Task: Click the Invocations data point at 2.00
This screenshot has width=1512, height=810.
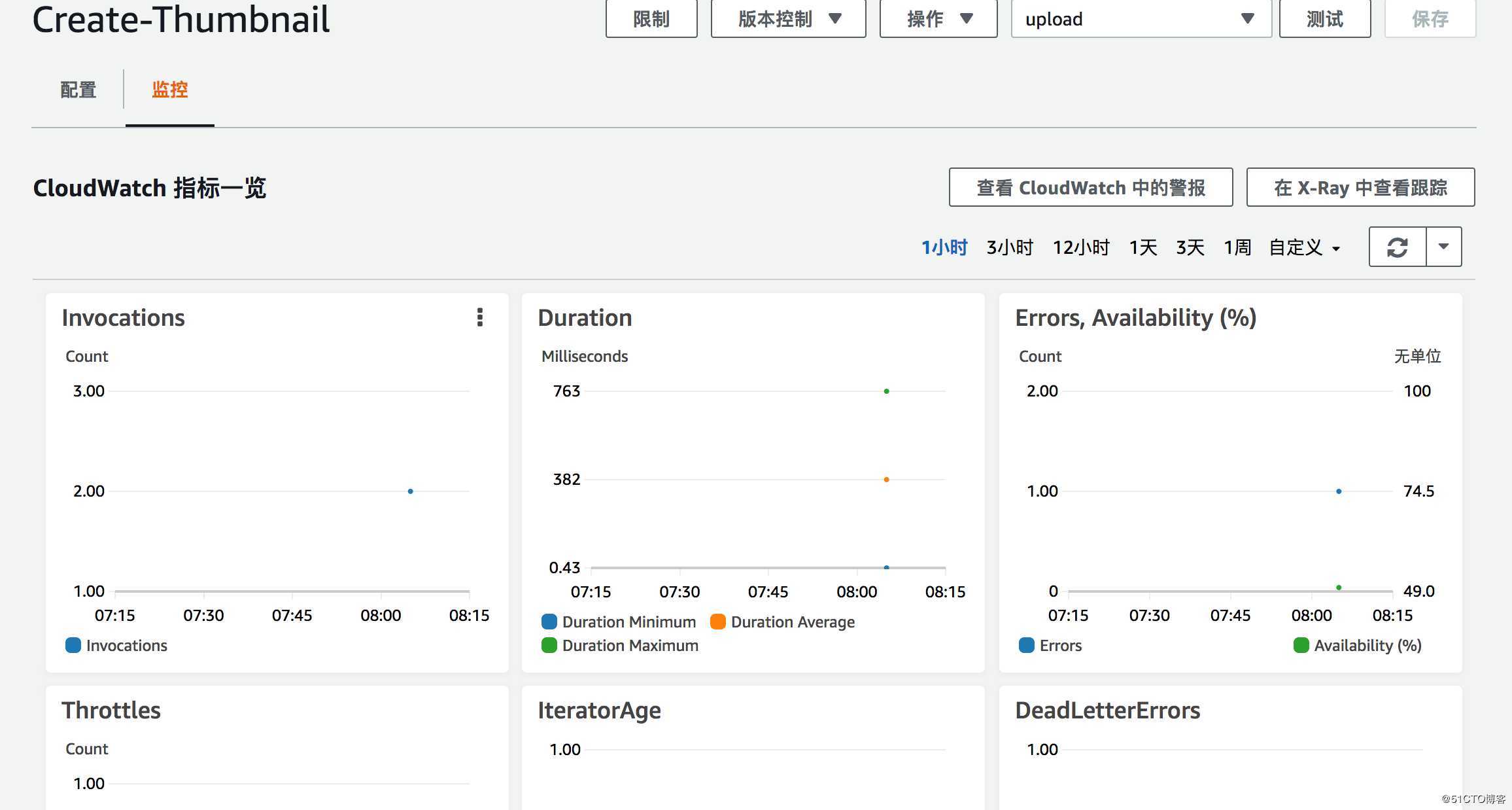Action: [x=411, y=491]
